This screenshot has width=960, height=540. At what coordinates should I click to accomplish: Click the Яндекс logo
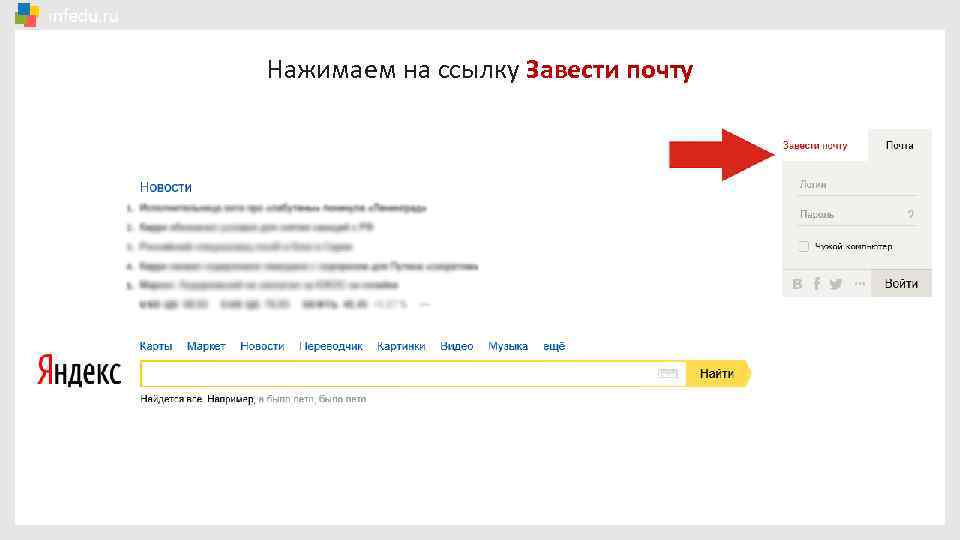tap(79, 372)
